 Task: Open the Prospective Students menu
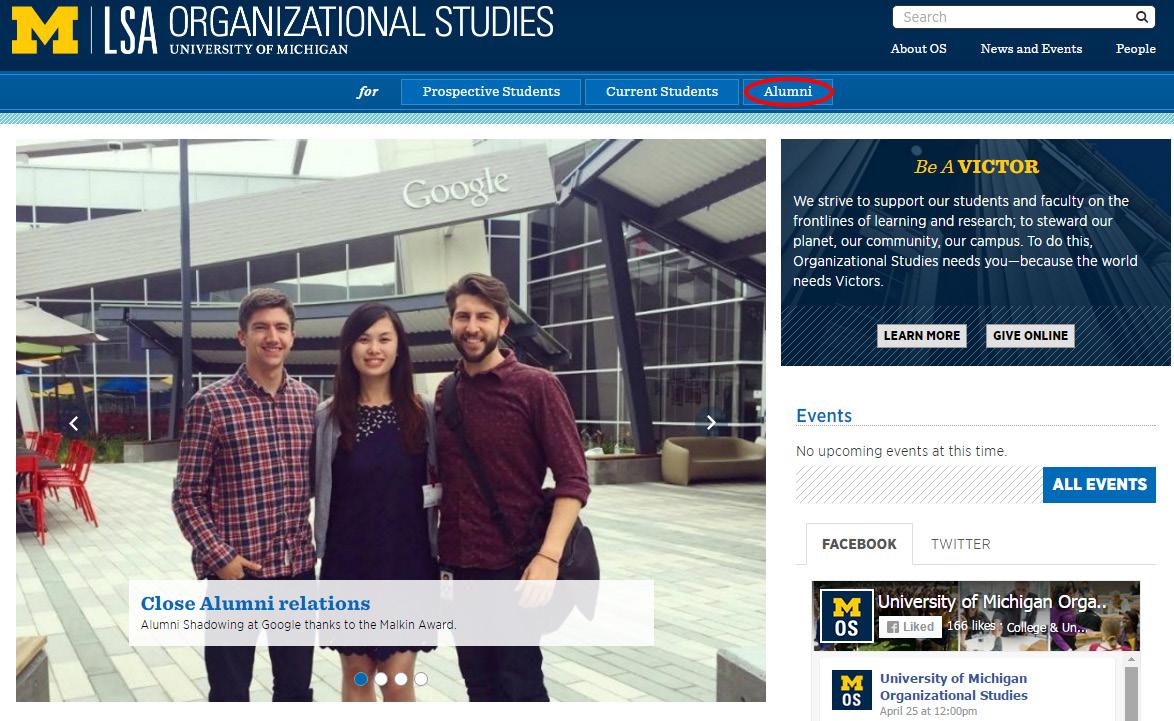click(490, 91)
